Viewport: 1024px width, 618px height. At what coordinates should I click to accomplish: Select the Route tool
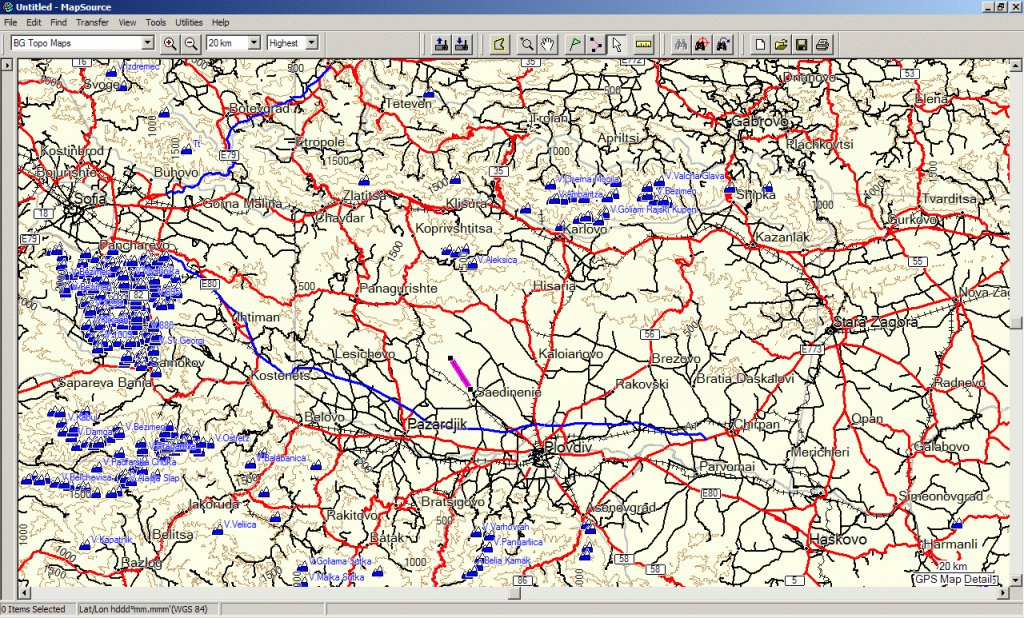(x=596, y=43)
